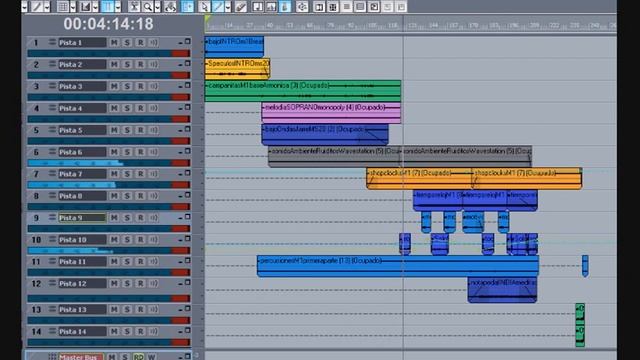Click Pista 5 input echo icon
The height and width of the screenshot is (360, 640).
pos(153,130)
